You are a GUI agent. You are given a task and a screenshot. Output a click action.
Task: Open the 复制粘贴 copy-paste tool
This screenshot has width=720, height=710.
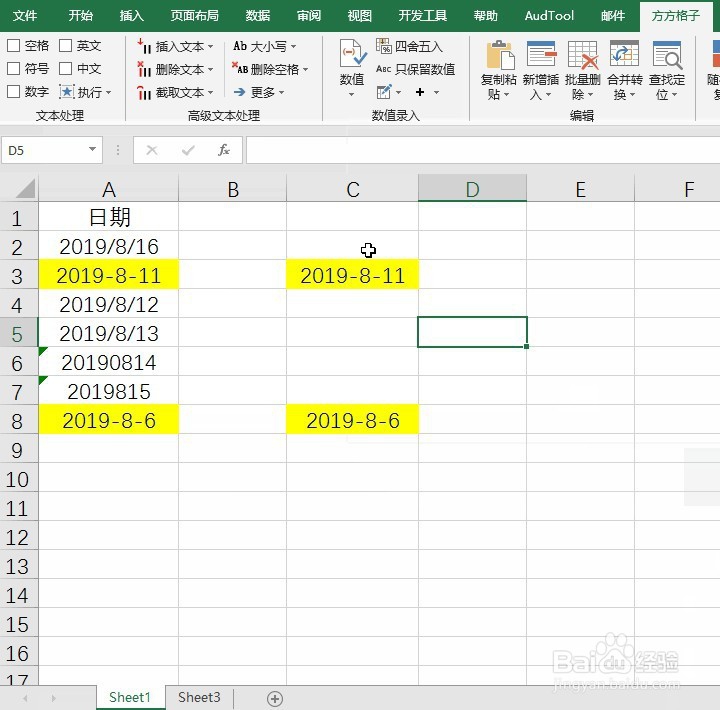tap(499, 70)
